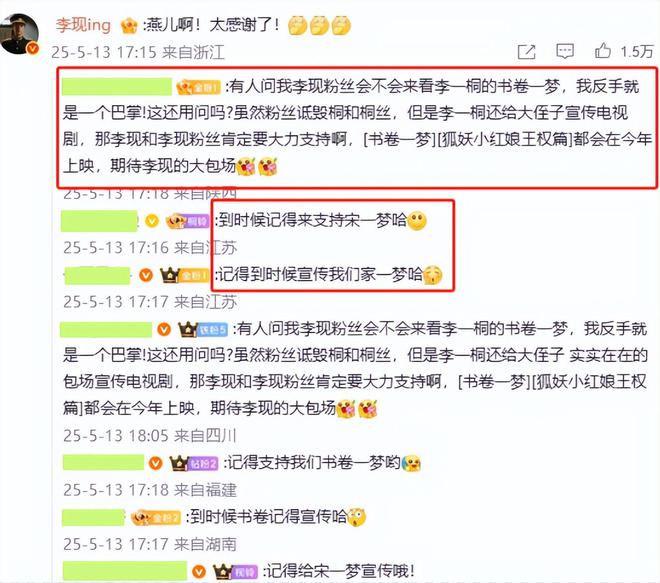660x583 pixels.
Task: Open the first highlighted reply comment text
Action: (357, 126)
